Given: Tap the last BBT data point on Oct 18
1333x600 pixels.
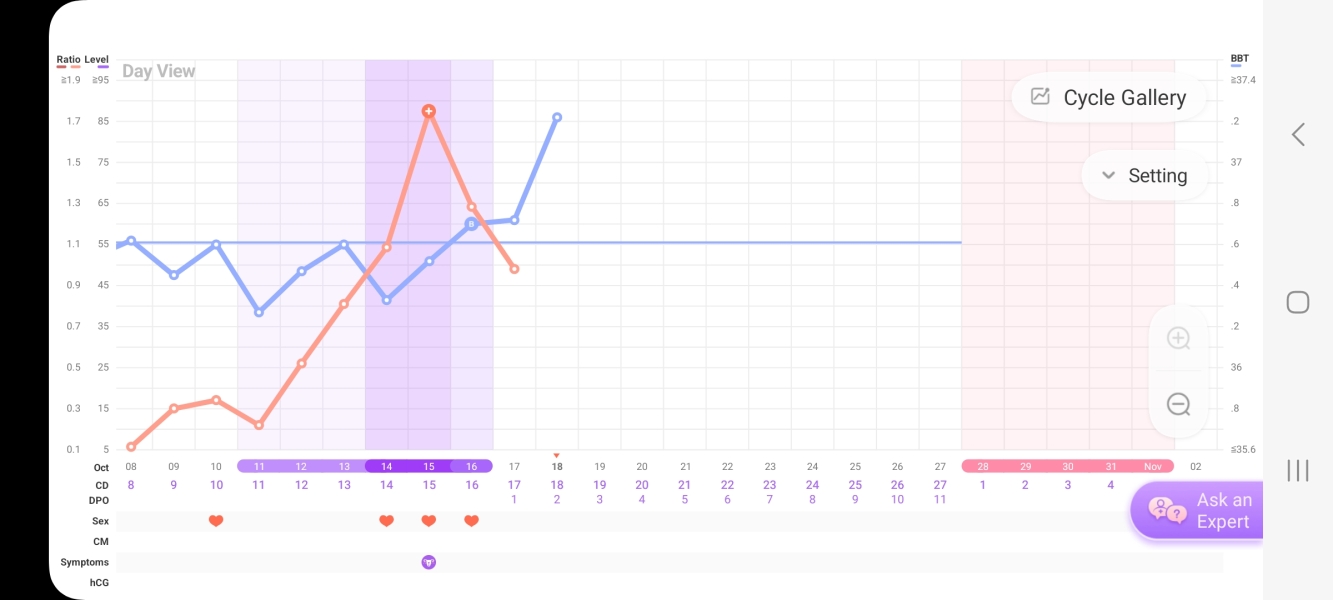Looking at the screenshot, I should point(557,117).
